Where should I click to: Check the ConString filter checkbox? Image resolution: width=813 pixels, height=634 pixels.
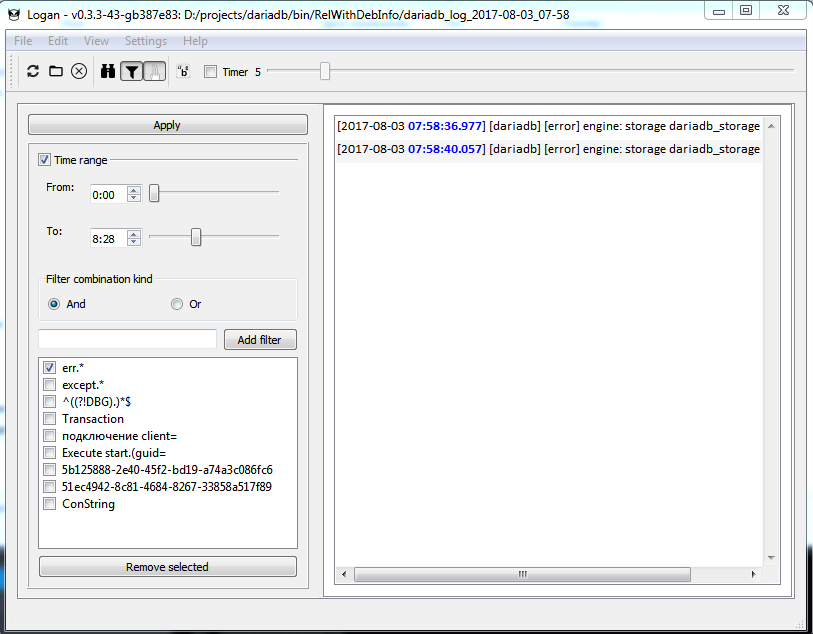[49, 503]
